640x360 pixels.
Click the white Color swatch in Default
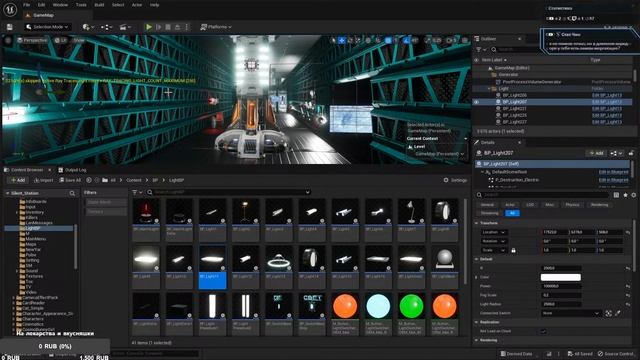560,277
